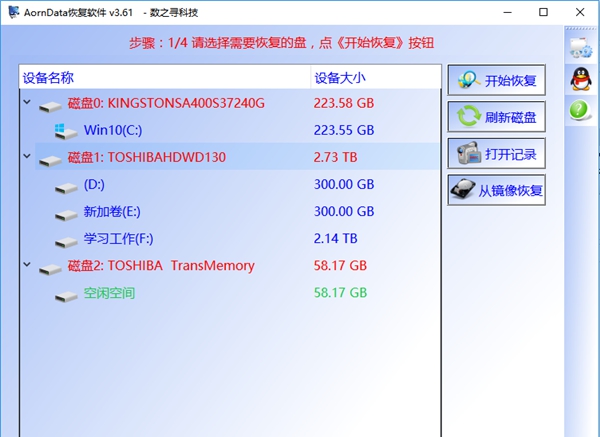Click the 设备大小 column header
Image resolution: width=600 pixels, height=437 pixels.
[376, 78]
